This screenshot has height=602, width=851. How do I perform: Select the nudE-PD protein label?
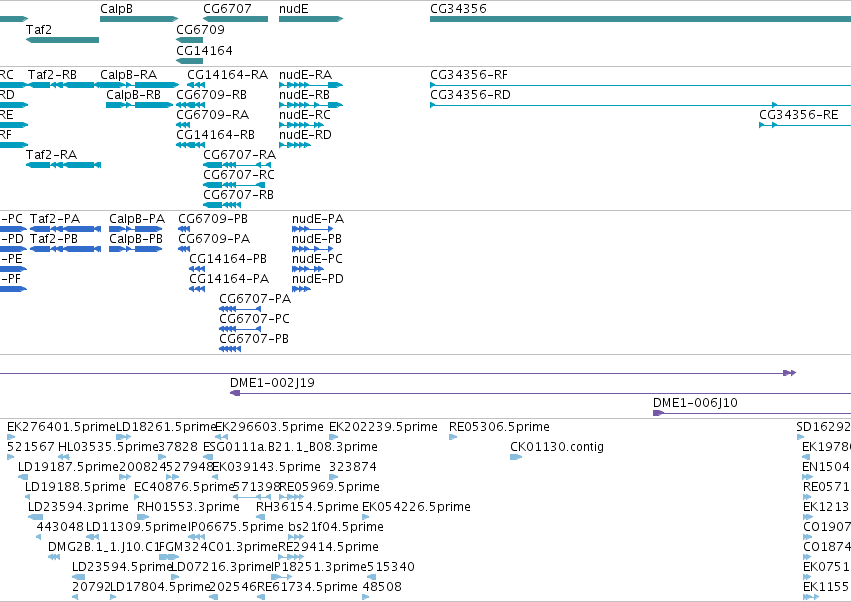(318, 279)
